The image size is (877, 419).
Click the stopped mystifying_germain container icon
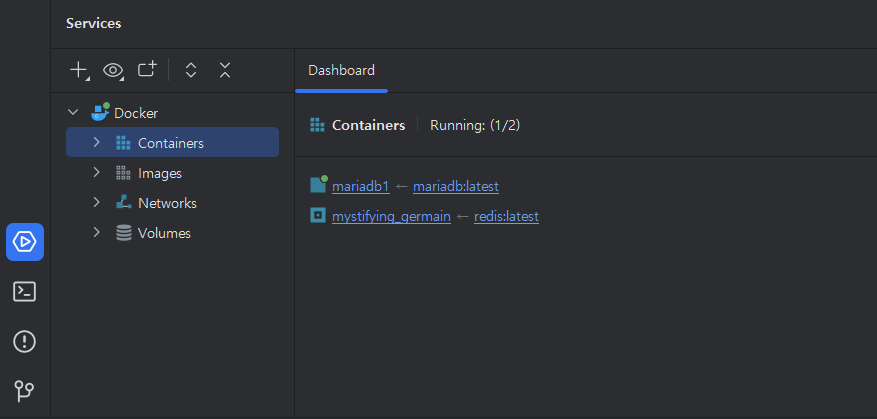[x=318, y=215]
